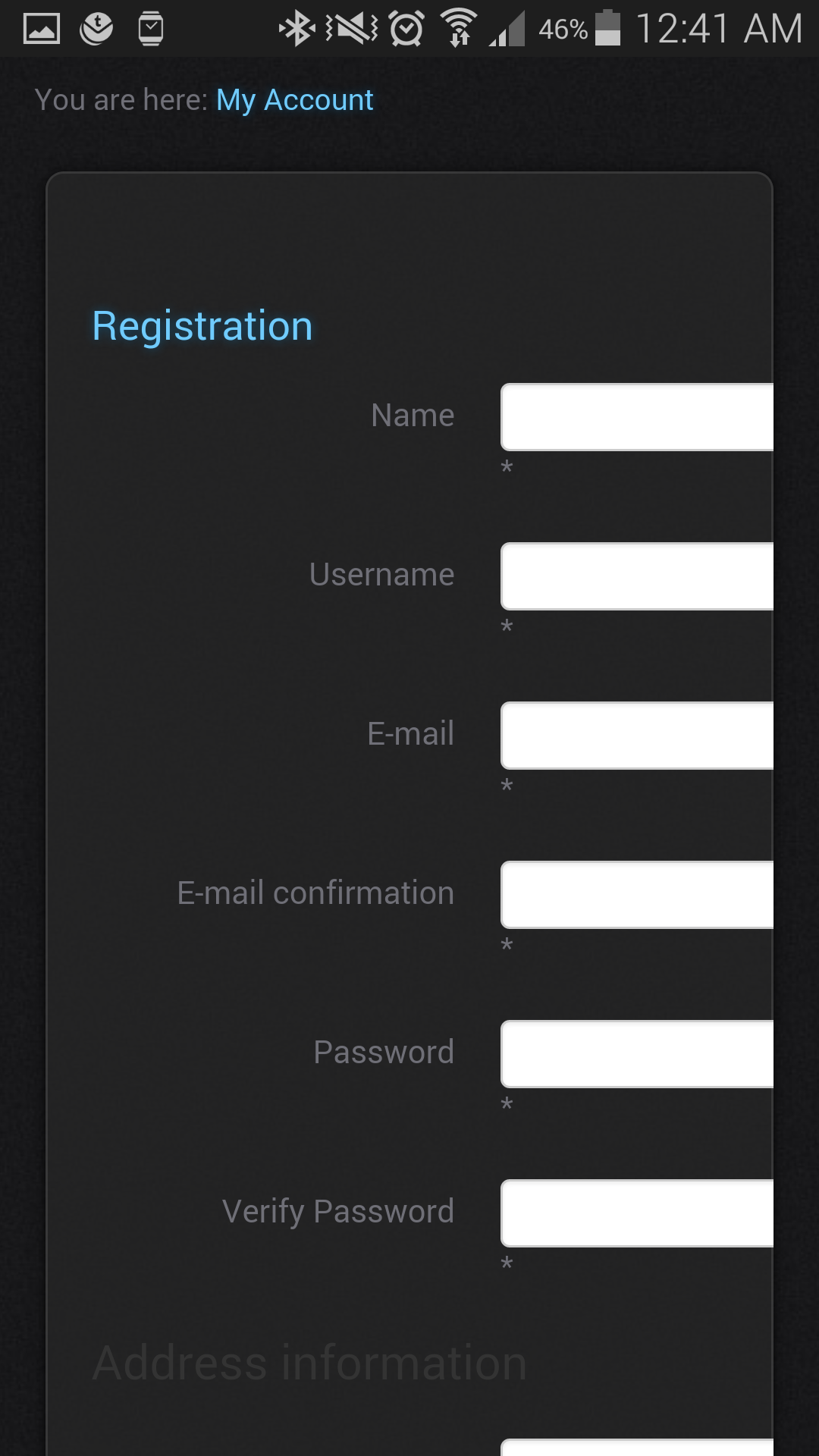The image size is (819, 1456).
Task: Tap the Bluetooth status icon
Action: (x=297, y=29)
